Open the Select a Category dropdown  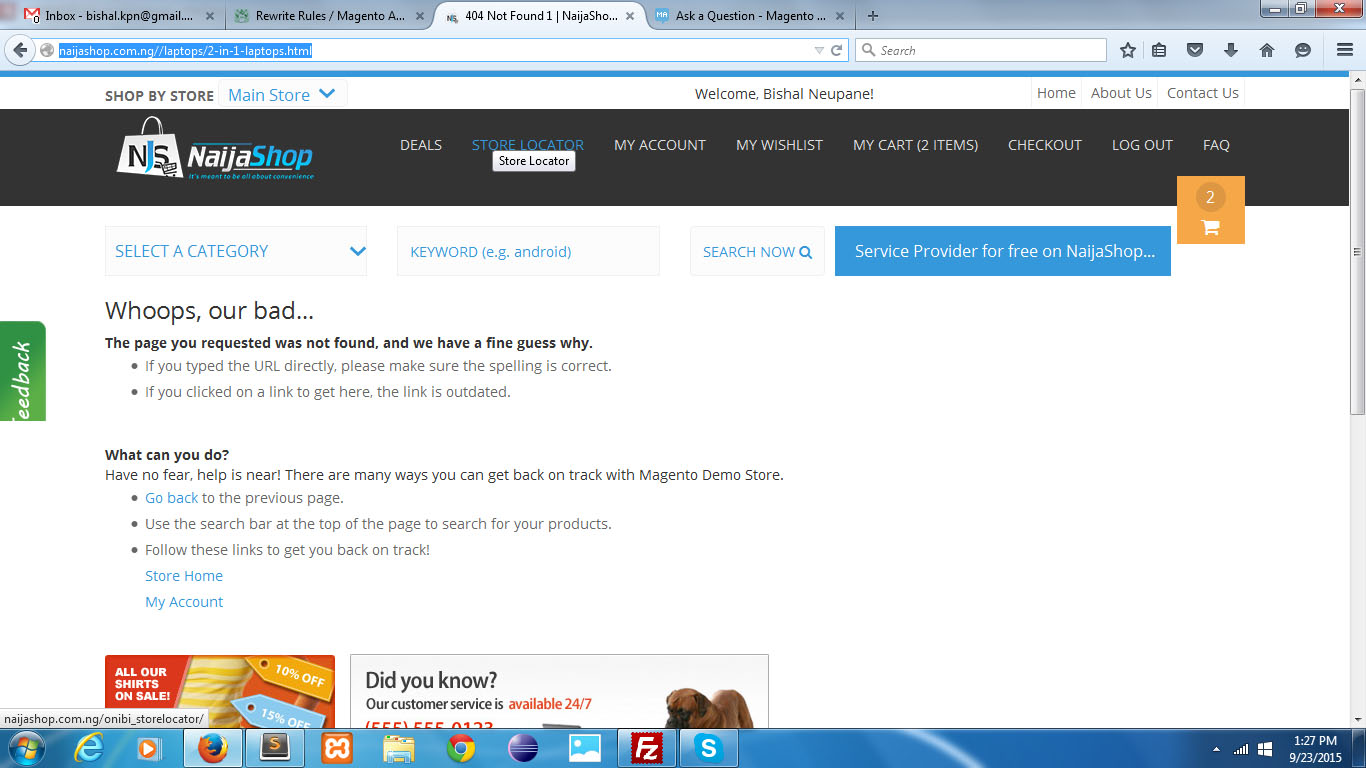(x=236, y=251)
